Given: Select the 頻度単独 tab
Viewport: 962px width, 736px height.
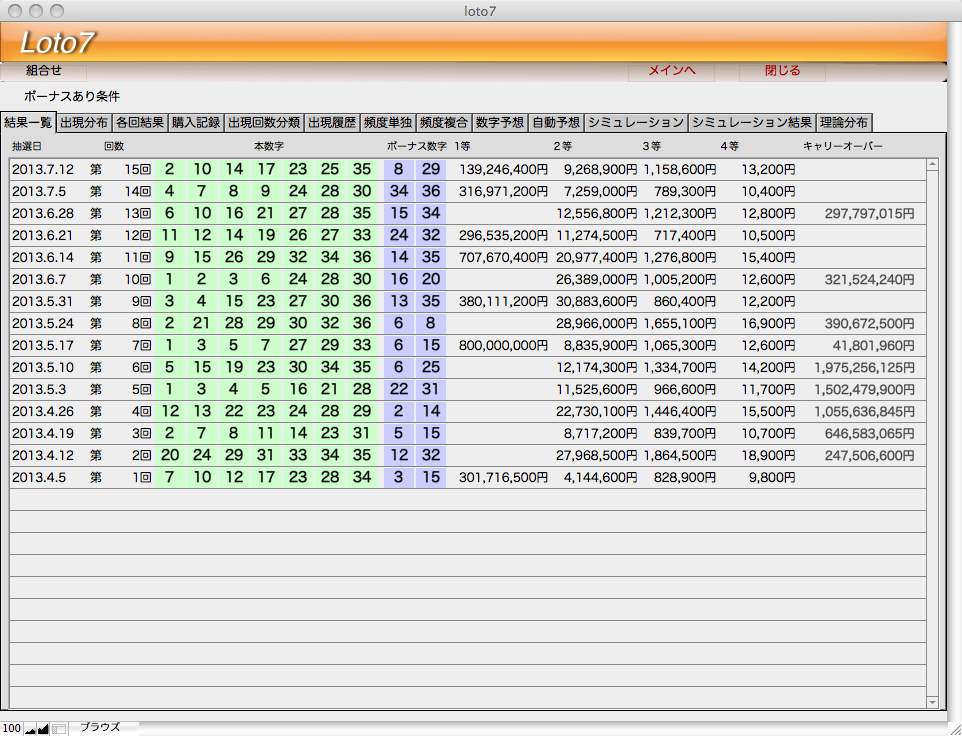Looking at the screenshot, I should tap(388, 123).
